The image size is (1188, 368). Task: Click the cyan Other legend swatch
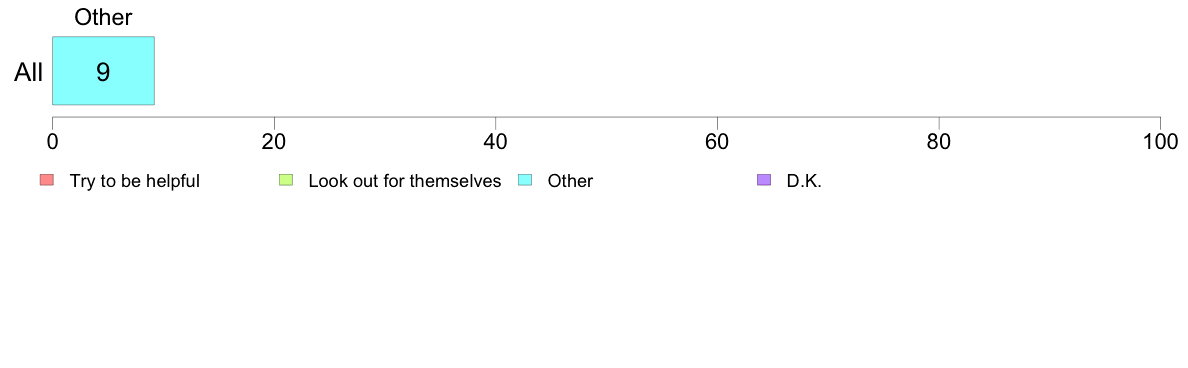[x=524, y=180]
